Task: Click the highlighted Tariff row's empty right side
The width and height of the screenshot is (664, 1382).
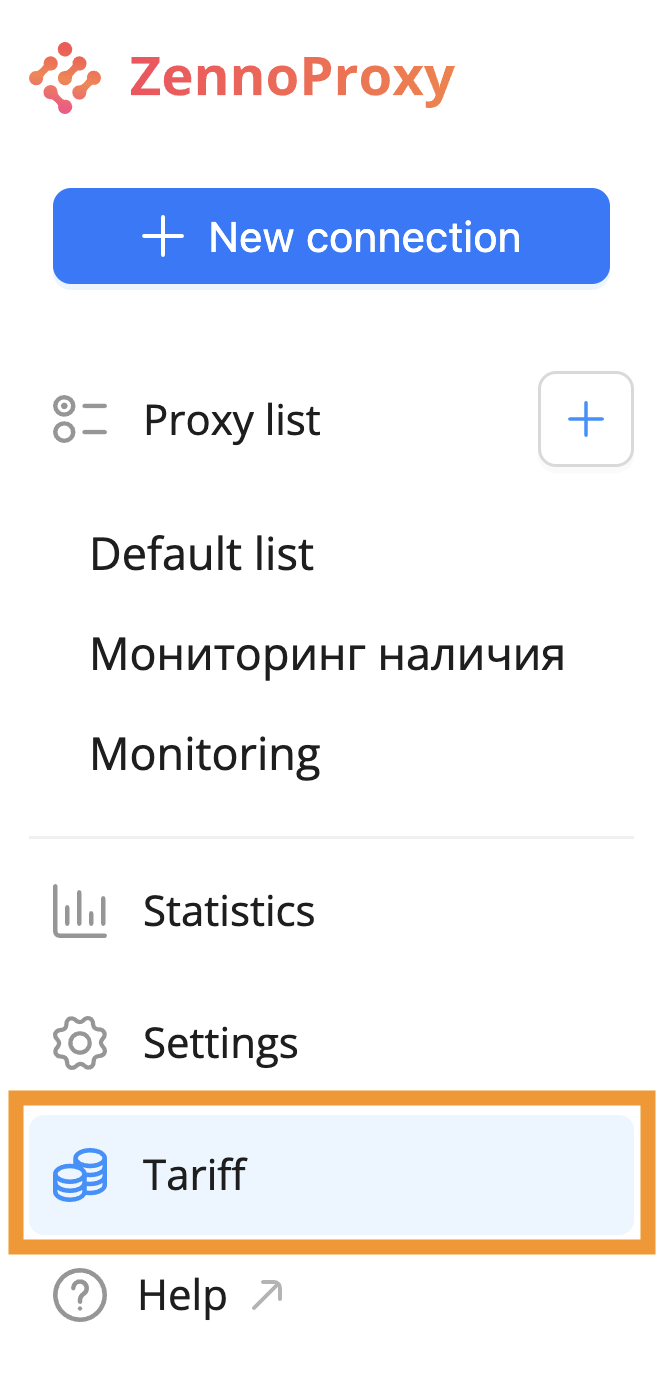Action: [480, 1175]
